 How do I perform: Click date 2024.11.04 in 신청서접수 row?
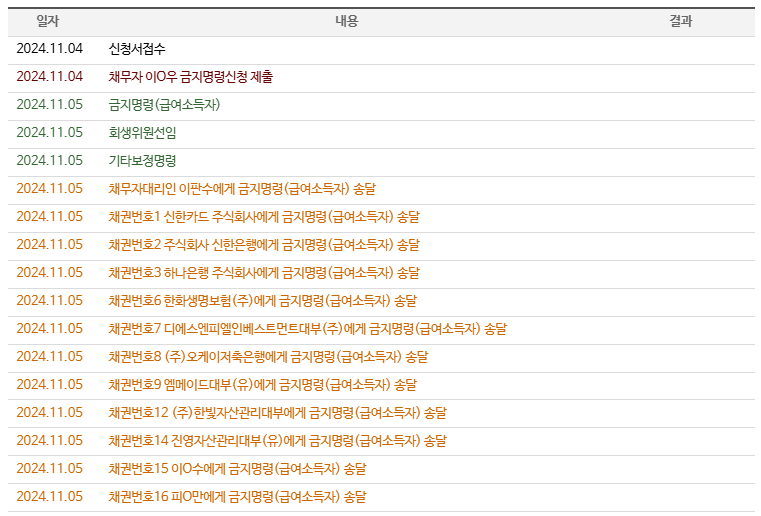50,49
